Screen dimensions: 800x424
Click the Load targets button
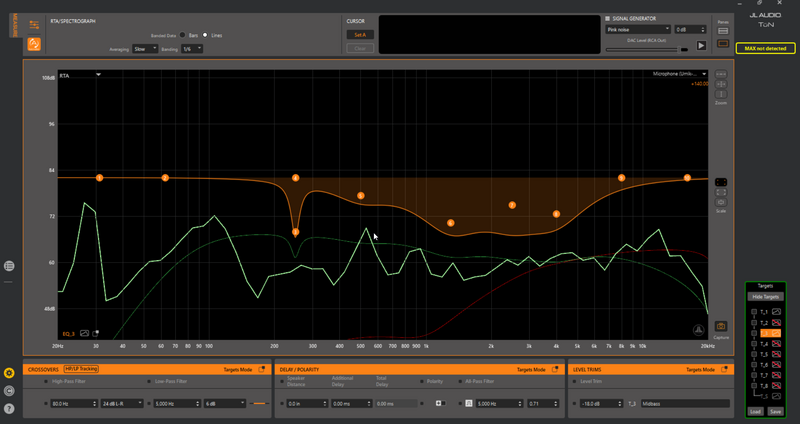tap(755, 411)
